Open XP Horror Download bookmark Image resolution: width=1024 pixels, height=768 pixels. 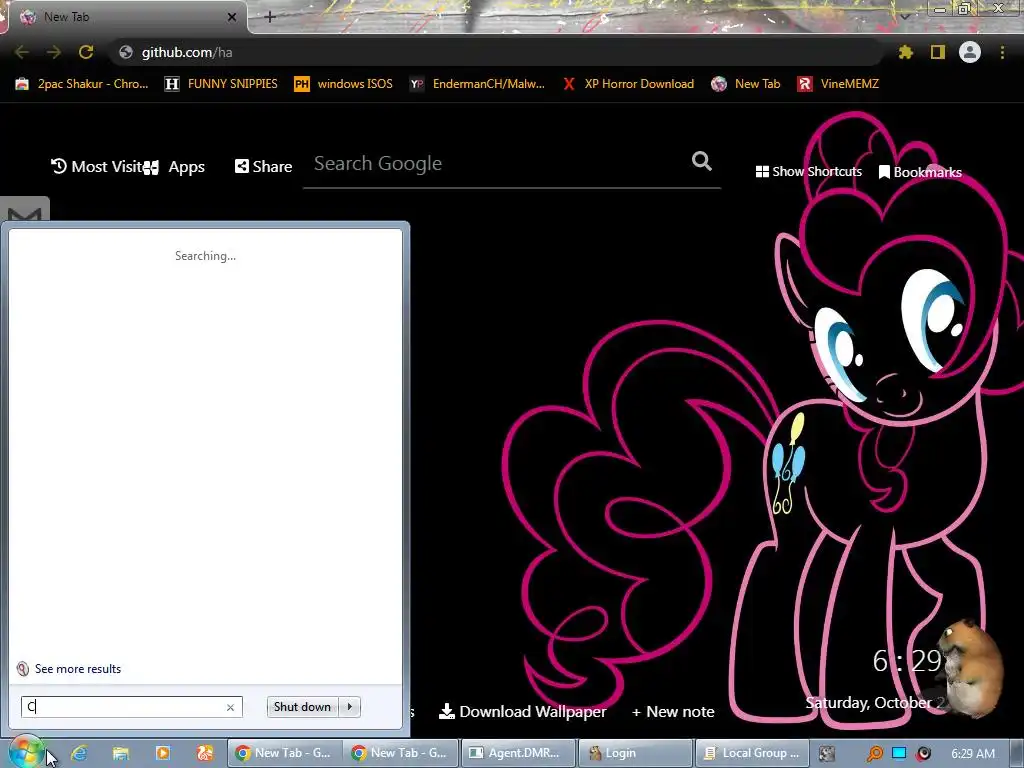pyautogui.click(x=628, y=84)
